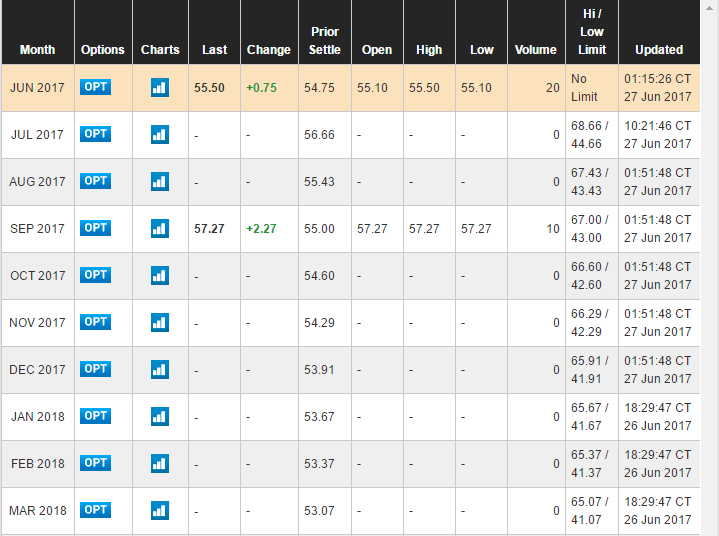This screenshot has width=719, height=536.
Task: Select the FEB 2018 month cell
Action: pyautogui.click(x=38, y=464)
